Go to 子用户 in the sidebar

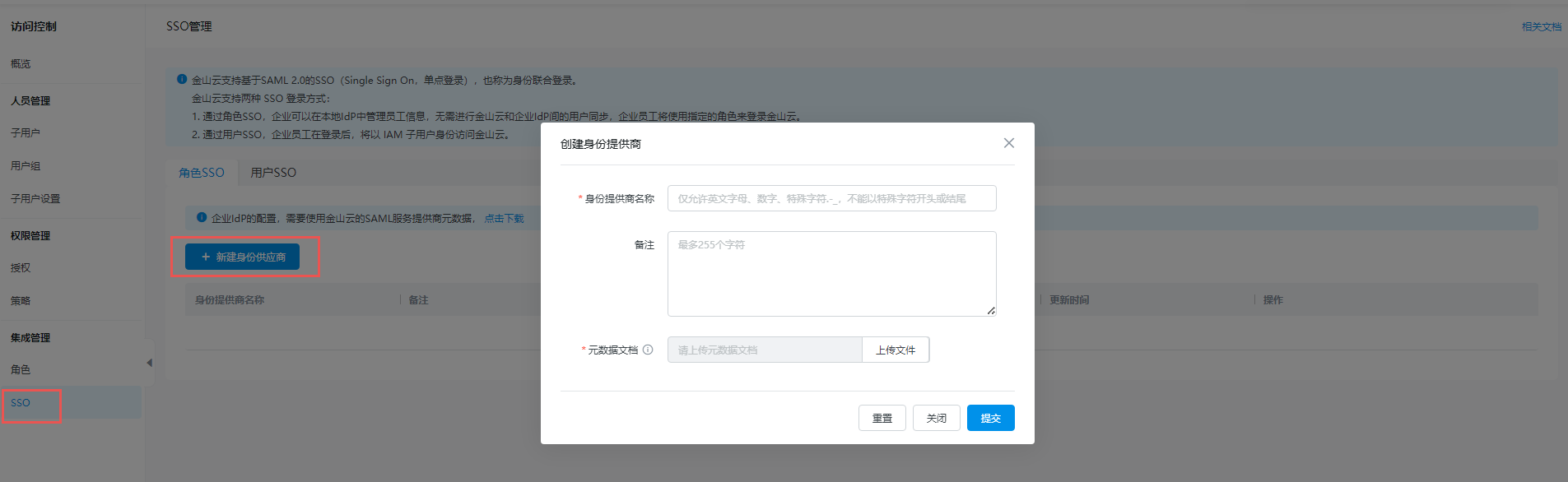coord(26,132)
